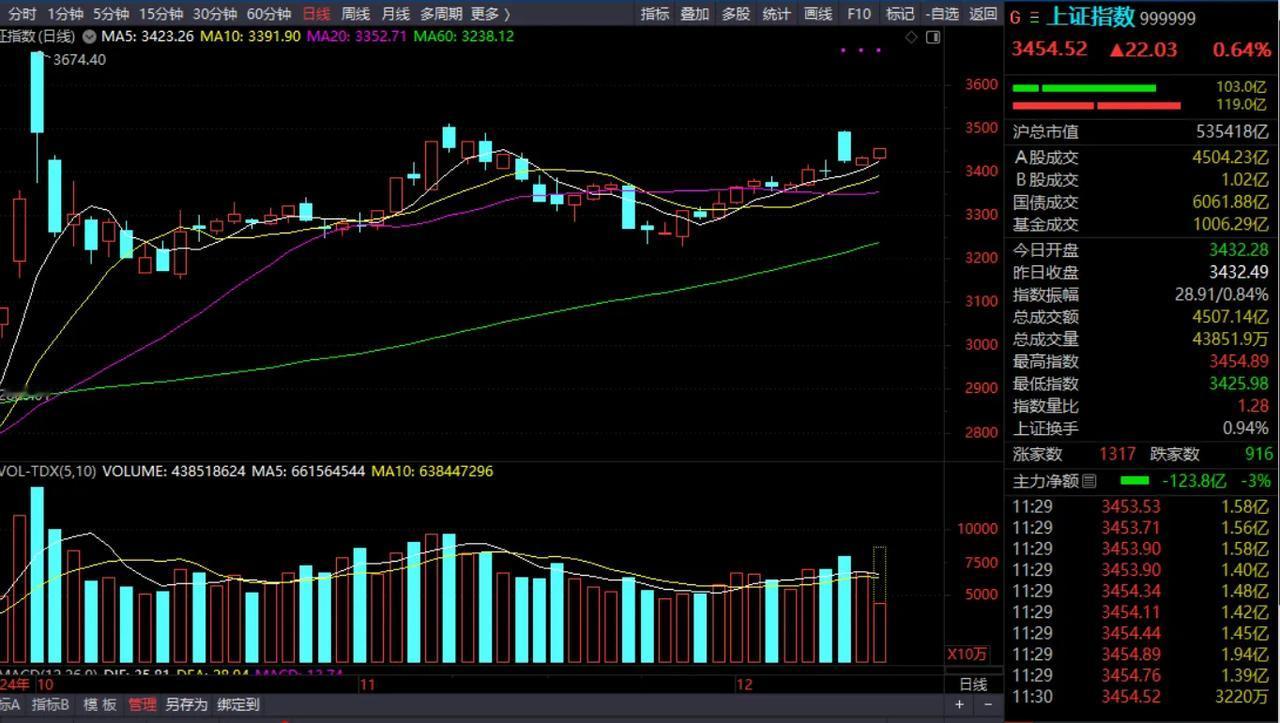Image resolution: width=1280 pixels, height=723 pixels.
Task: Click the 最低指数 value 3425.98
Action: (1239, 384)
